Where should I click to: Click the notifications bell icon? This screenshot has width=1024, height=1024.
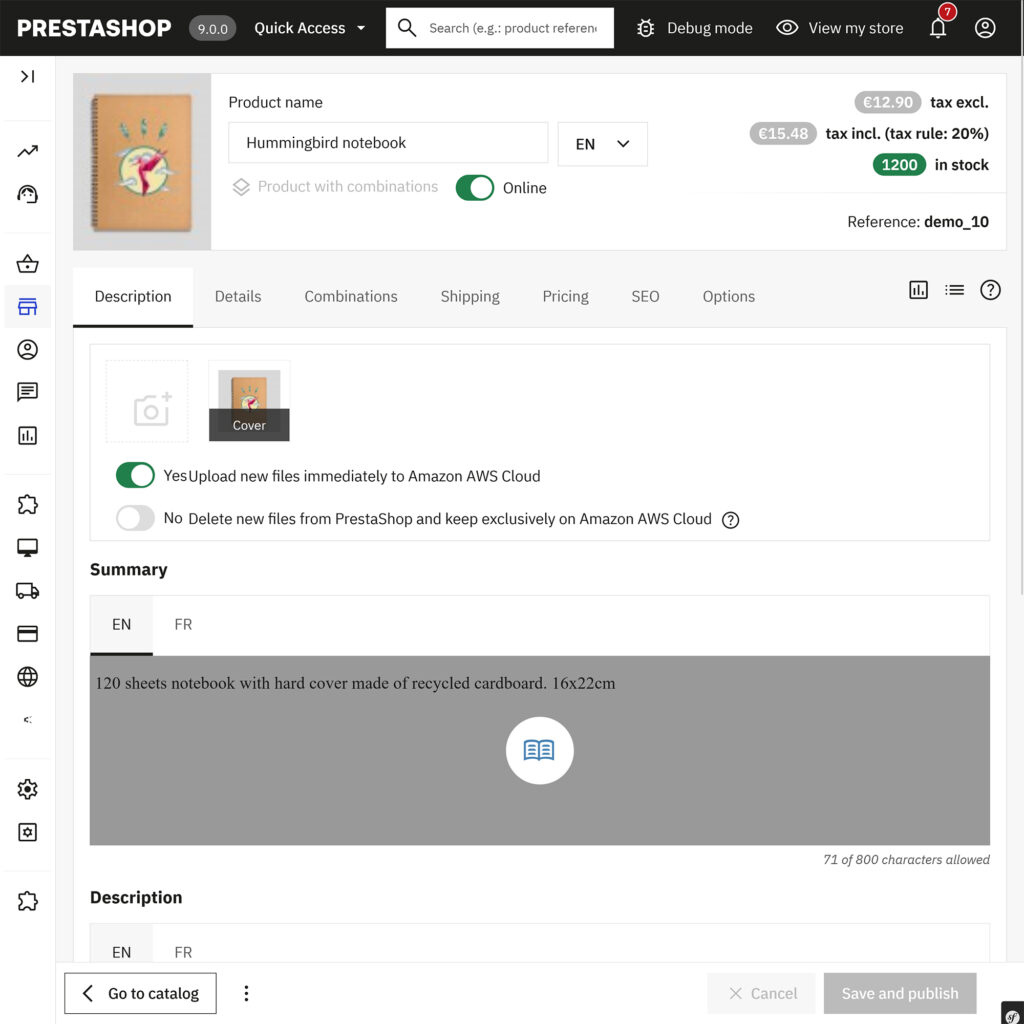coord(938,28)
